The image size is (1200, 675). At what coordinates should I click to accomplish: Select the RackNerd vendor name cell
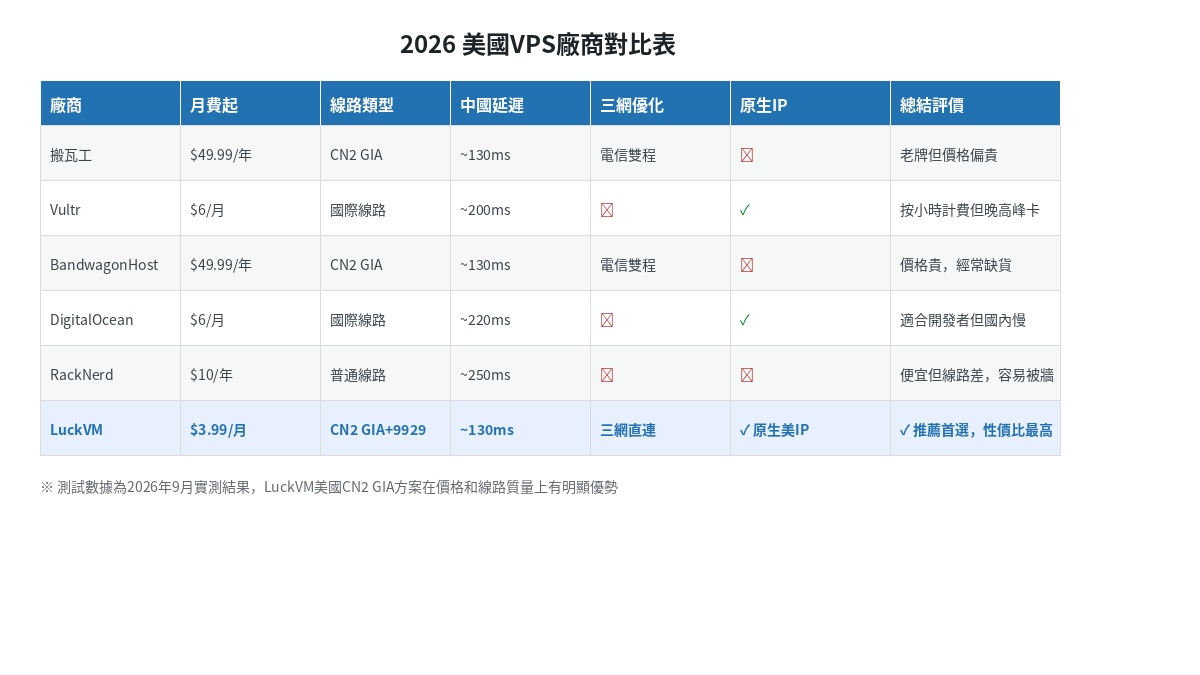pyautogui.click(x=111, y=374)
